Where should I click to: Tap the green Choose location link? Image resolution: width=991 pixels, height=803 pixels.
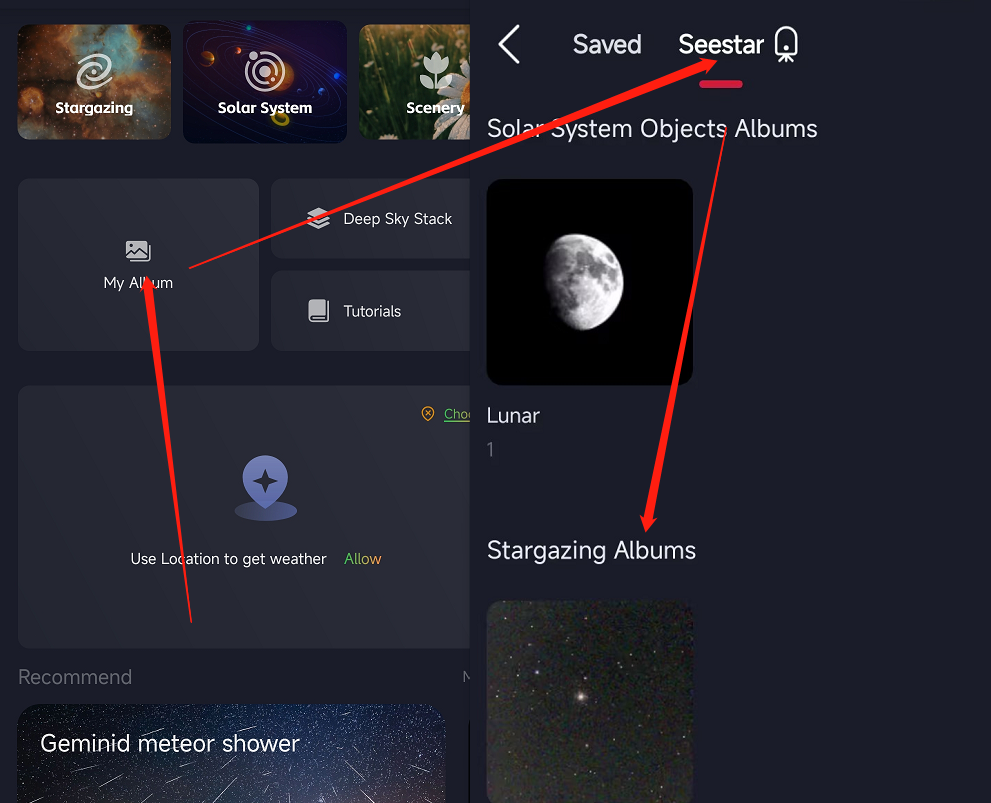coord(457,414)
